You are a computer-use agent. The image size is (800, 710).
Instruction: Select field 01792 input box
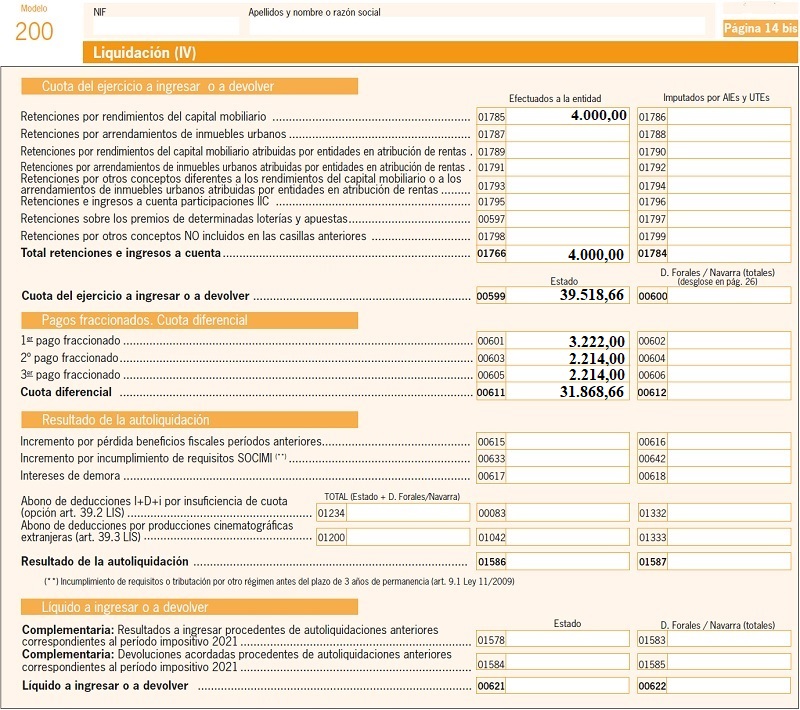click(729, 168)
